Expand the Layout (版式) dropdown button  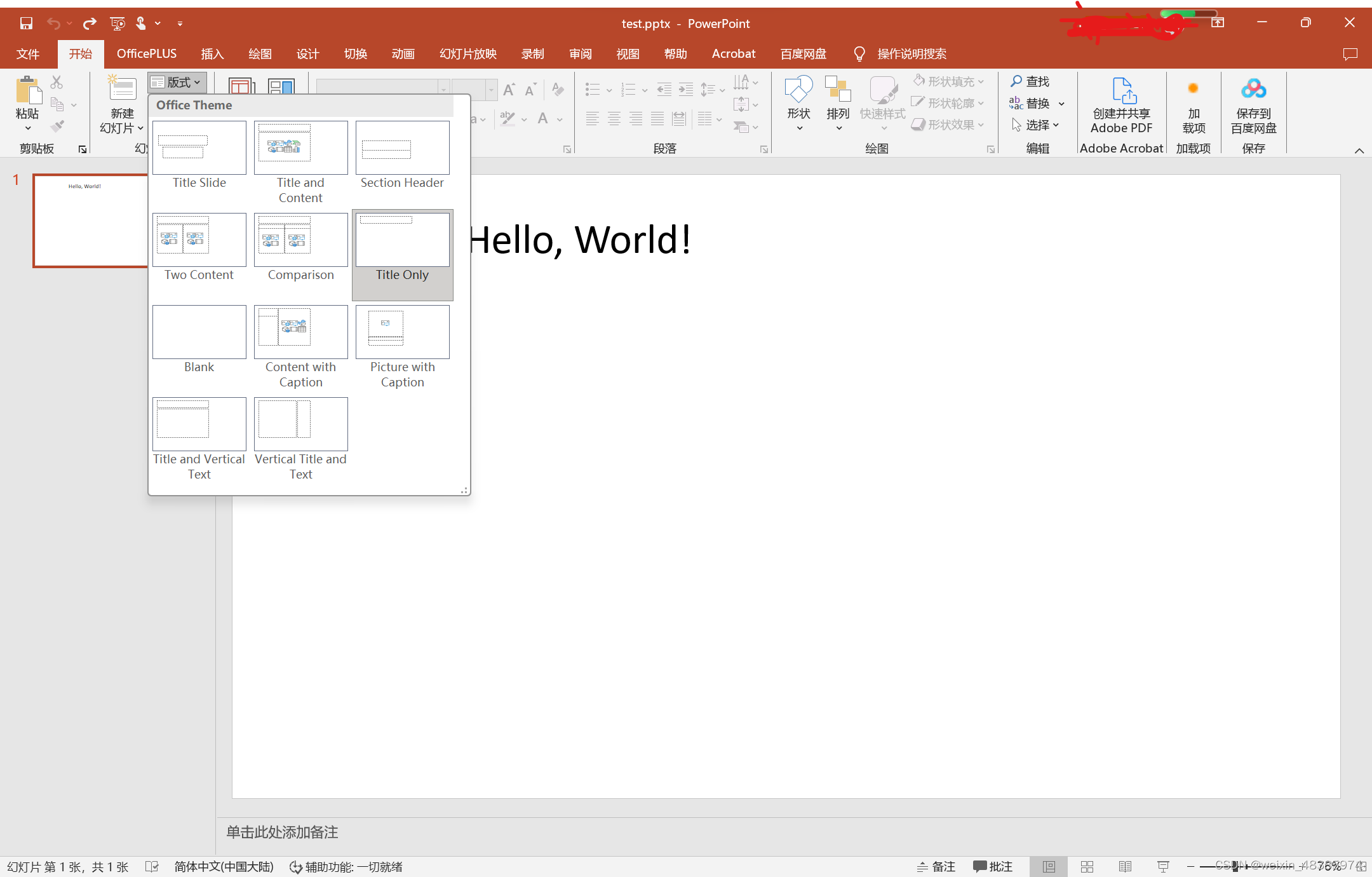177,83
